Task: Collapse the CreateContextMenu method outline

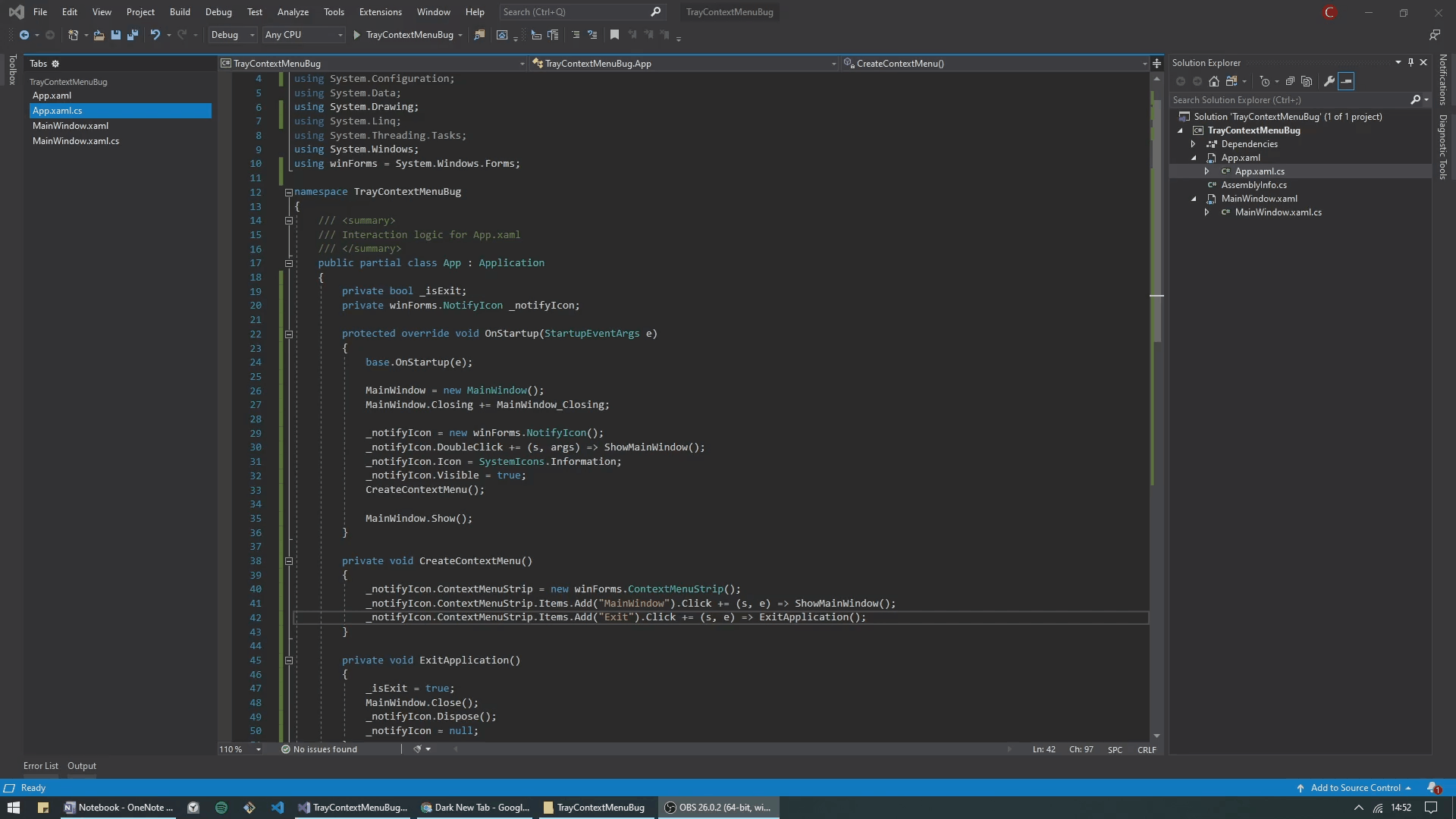Action: pos(289,561)
